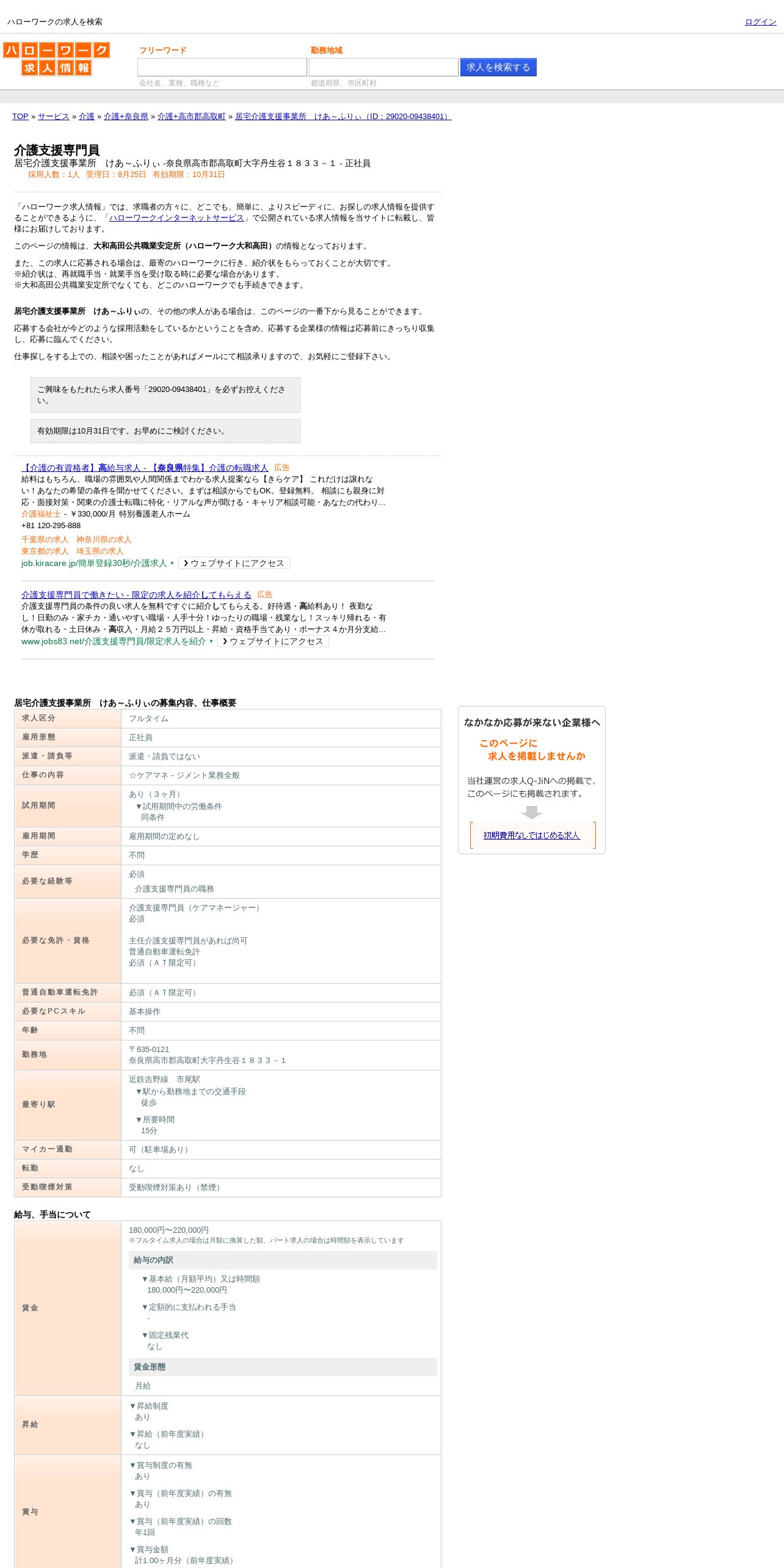Click ウェブサイトにアクセス button in jobs83 ad
This screenshot has width=784, height=1568.
[x=273, y=642]
